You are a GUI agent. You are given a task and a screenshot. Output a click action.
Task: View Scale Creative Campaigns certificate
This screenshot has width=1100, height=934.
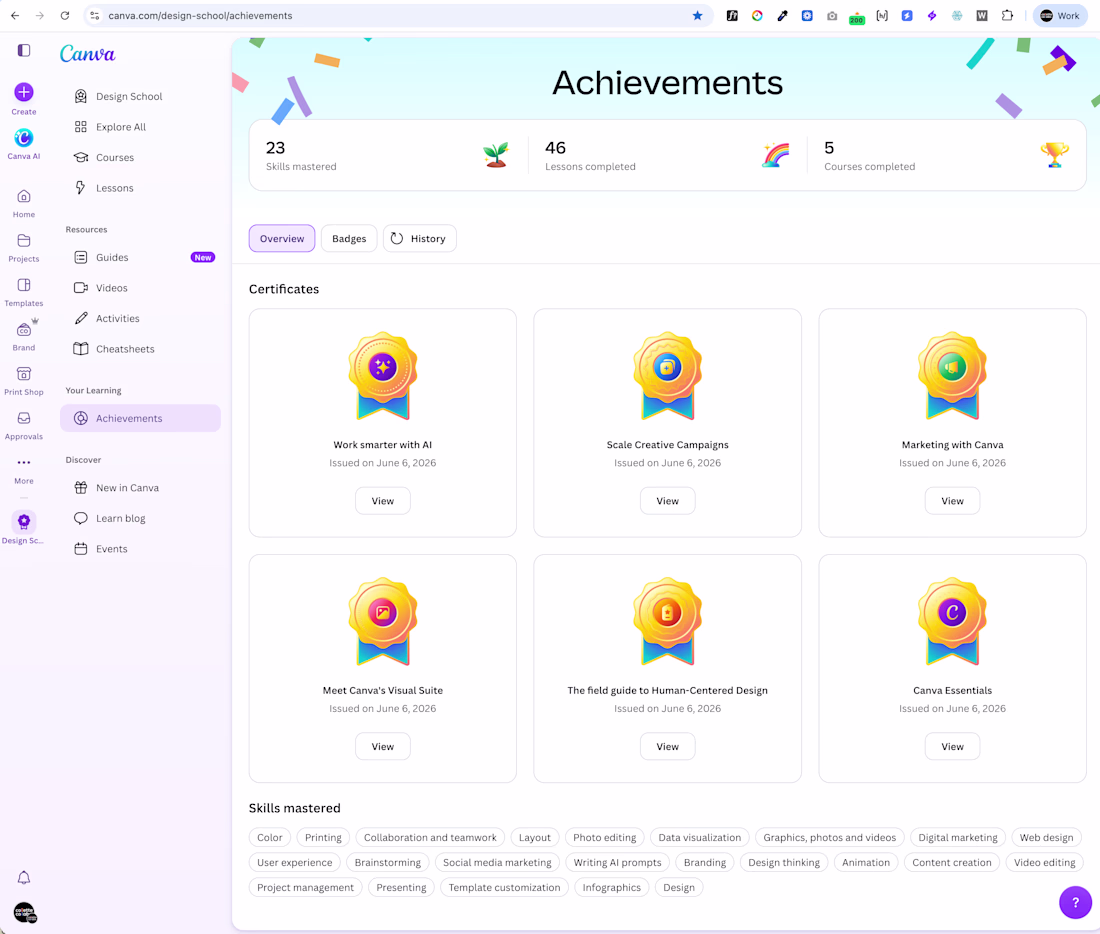click(x=668, y=501)
